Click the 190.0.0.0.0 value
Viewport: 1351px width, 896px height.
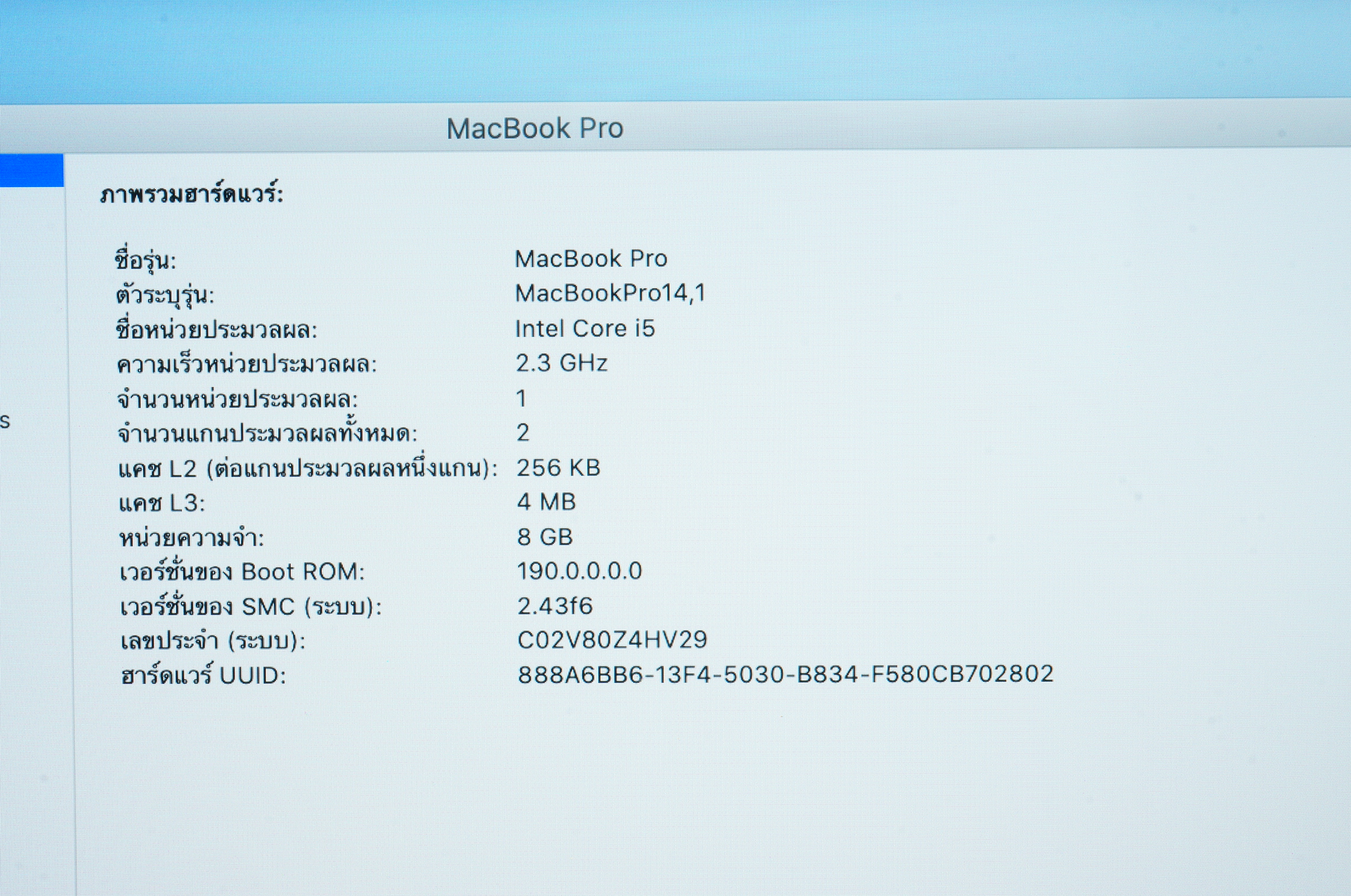pyautogui.click(x=579, y=571)
